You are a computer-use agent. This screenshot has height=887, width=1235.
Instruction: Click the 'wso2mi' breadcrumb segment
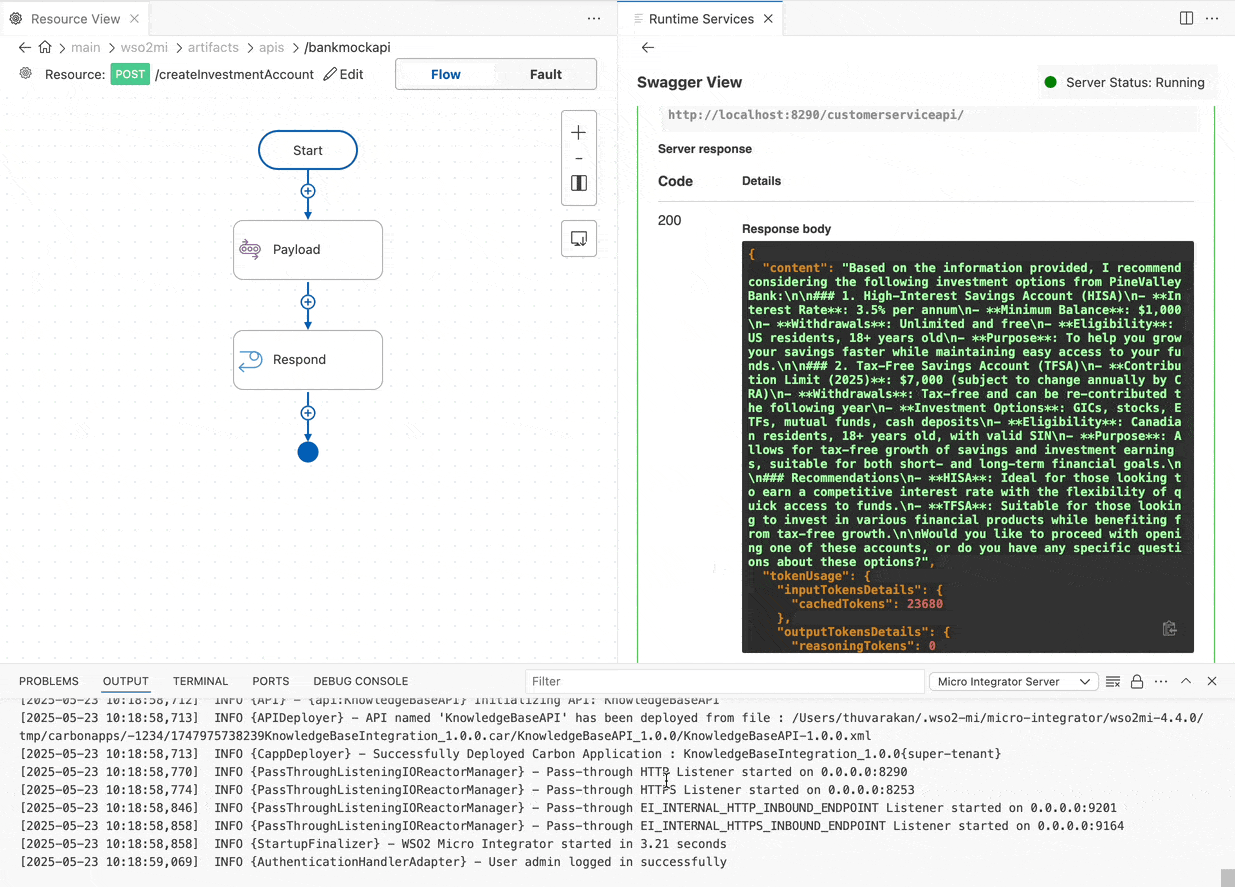tap(142, 47)
